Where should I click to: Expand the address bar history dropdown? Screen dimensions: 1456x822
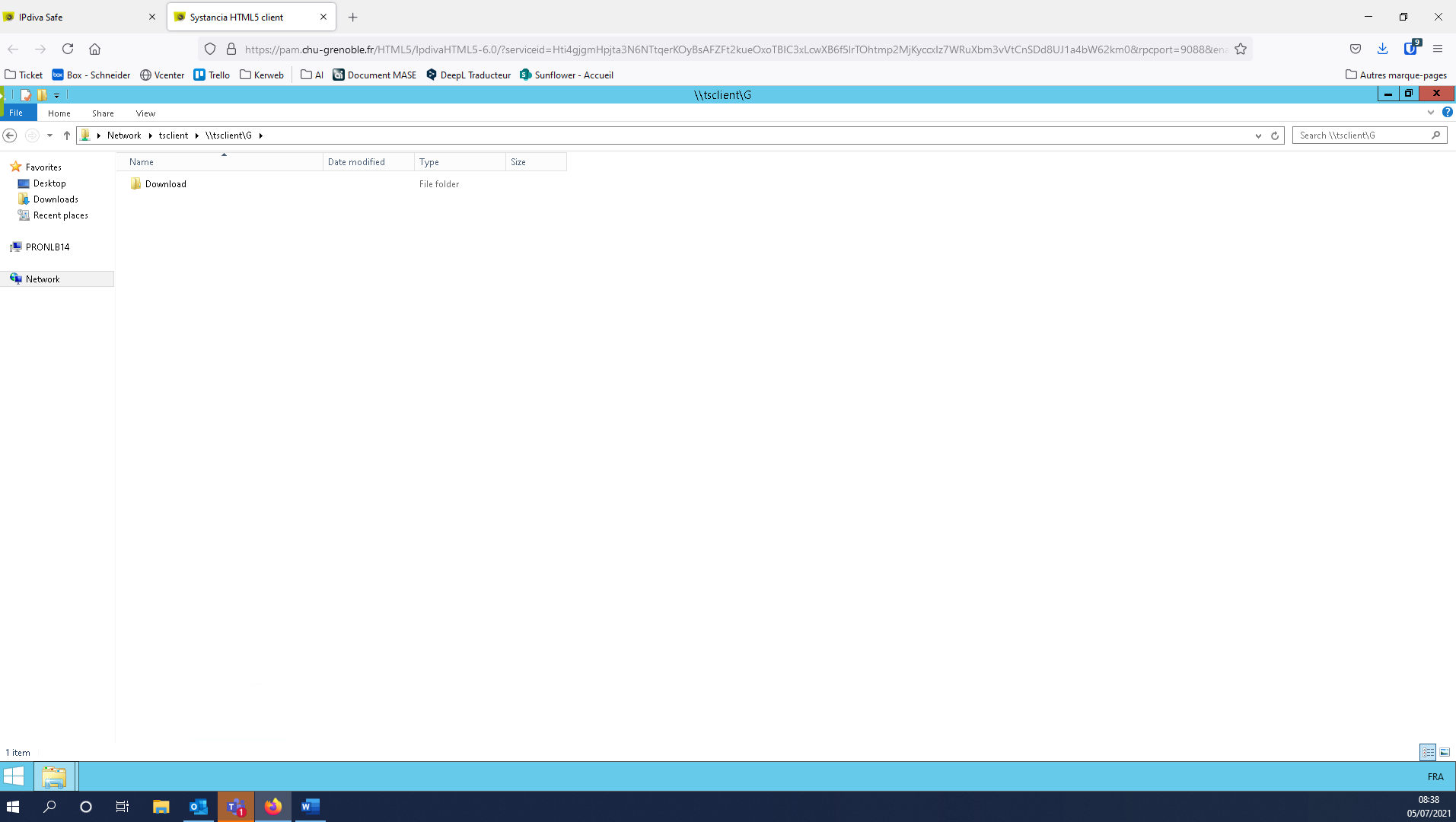pyautogui.click(x=1258, y=135)
